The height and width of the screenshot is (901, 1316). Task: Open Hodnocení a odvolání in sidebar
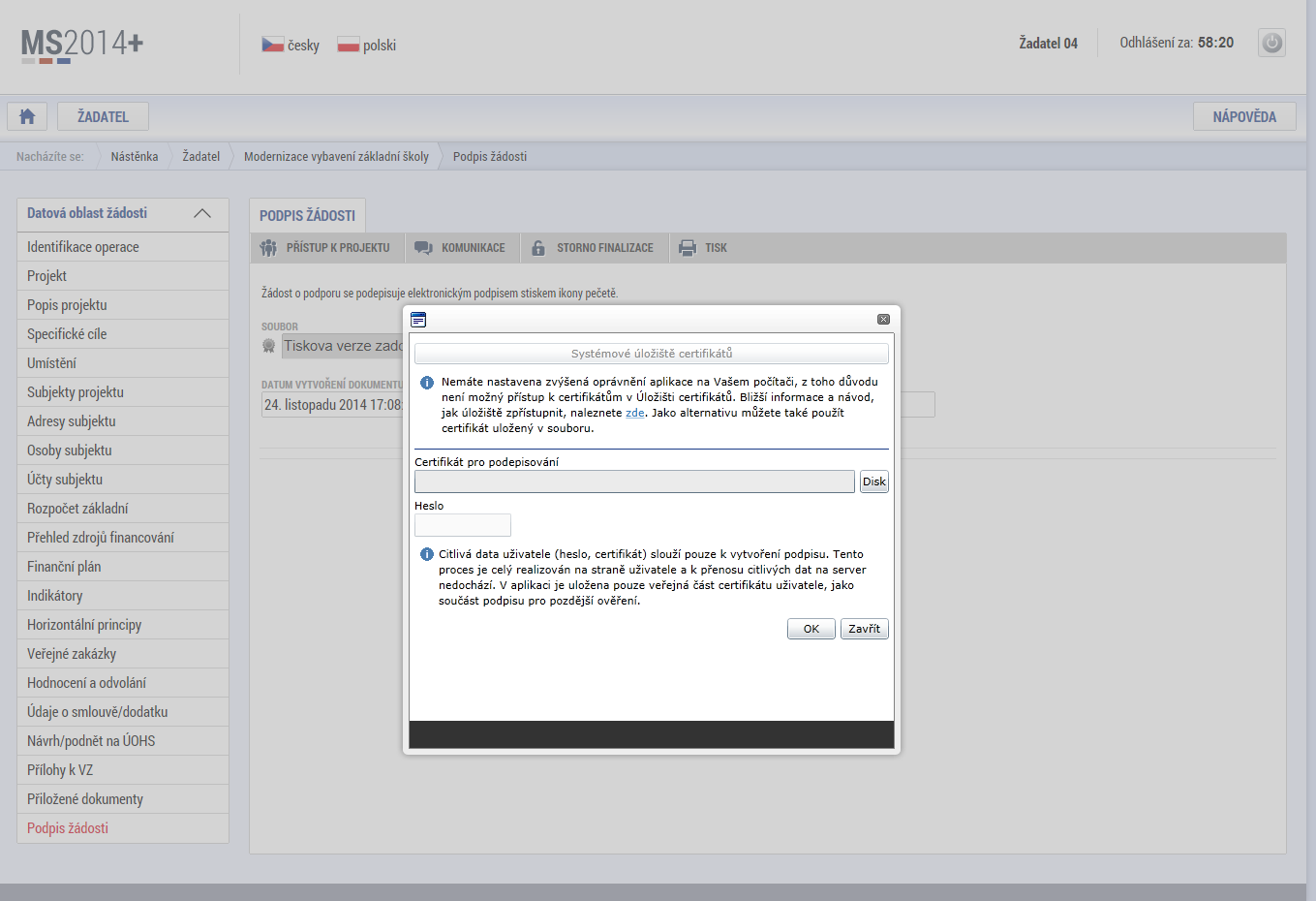point(123,683)
